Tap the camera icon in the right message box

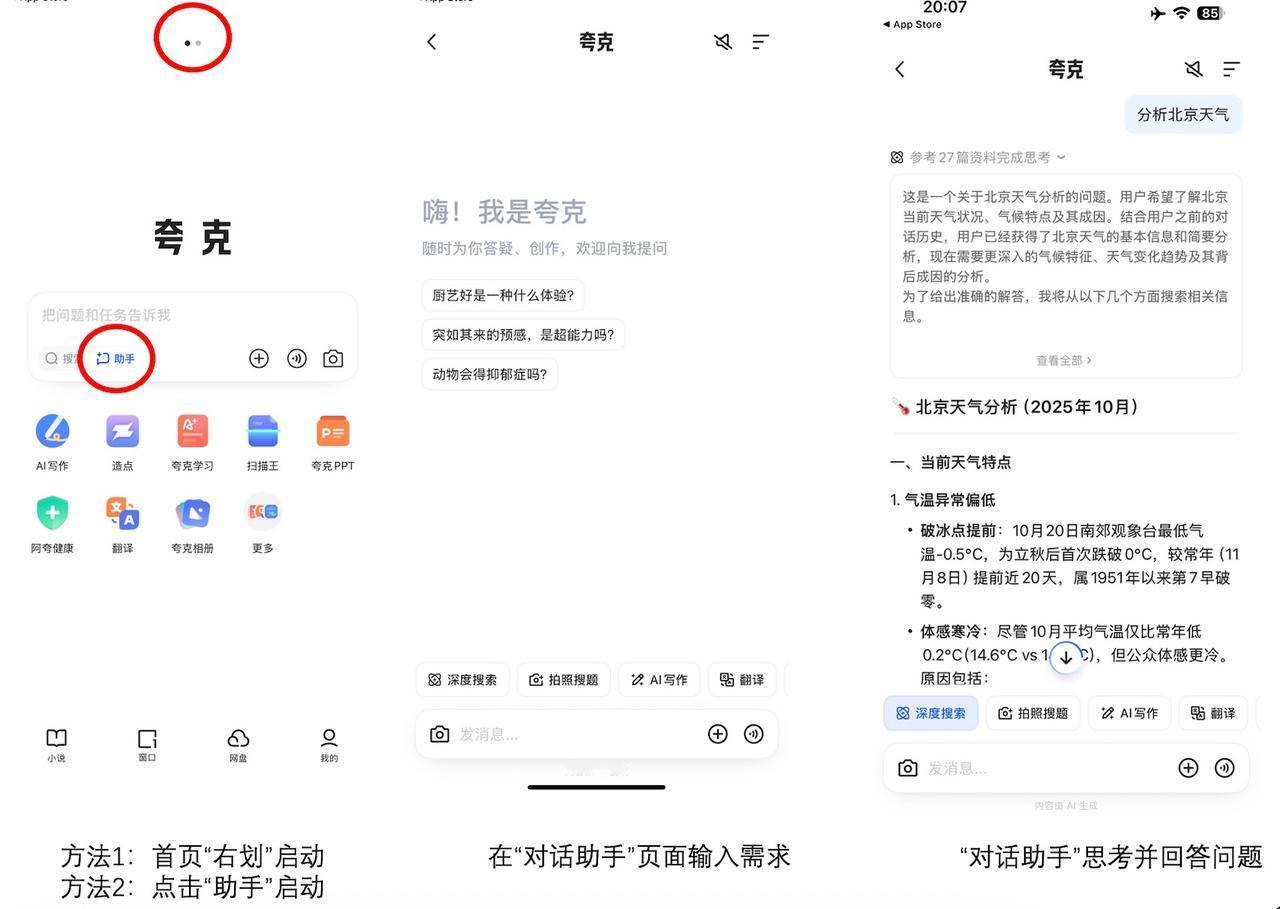908,768
